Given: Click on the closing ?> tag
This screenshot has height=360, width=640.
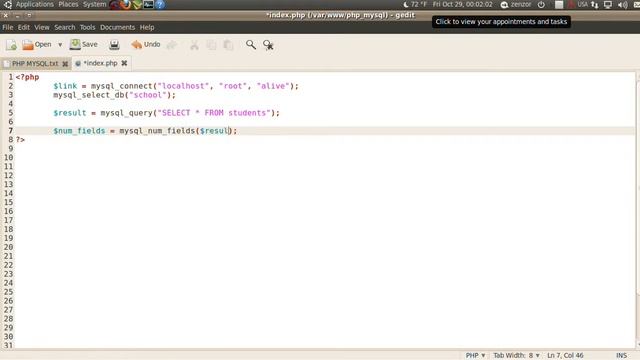Looking at the screenshot, I should click(20, 140).
